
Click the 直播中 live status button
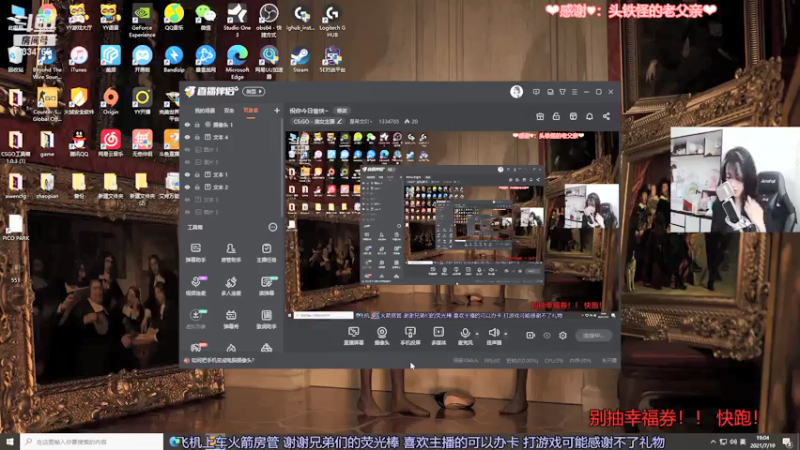click(x=593, y=335)
